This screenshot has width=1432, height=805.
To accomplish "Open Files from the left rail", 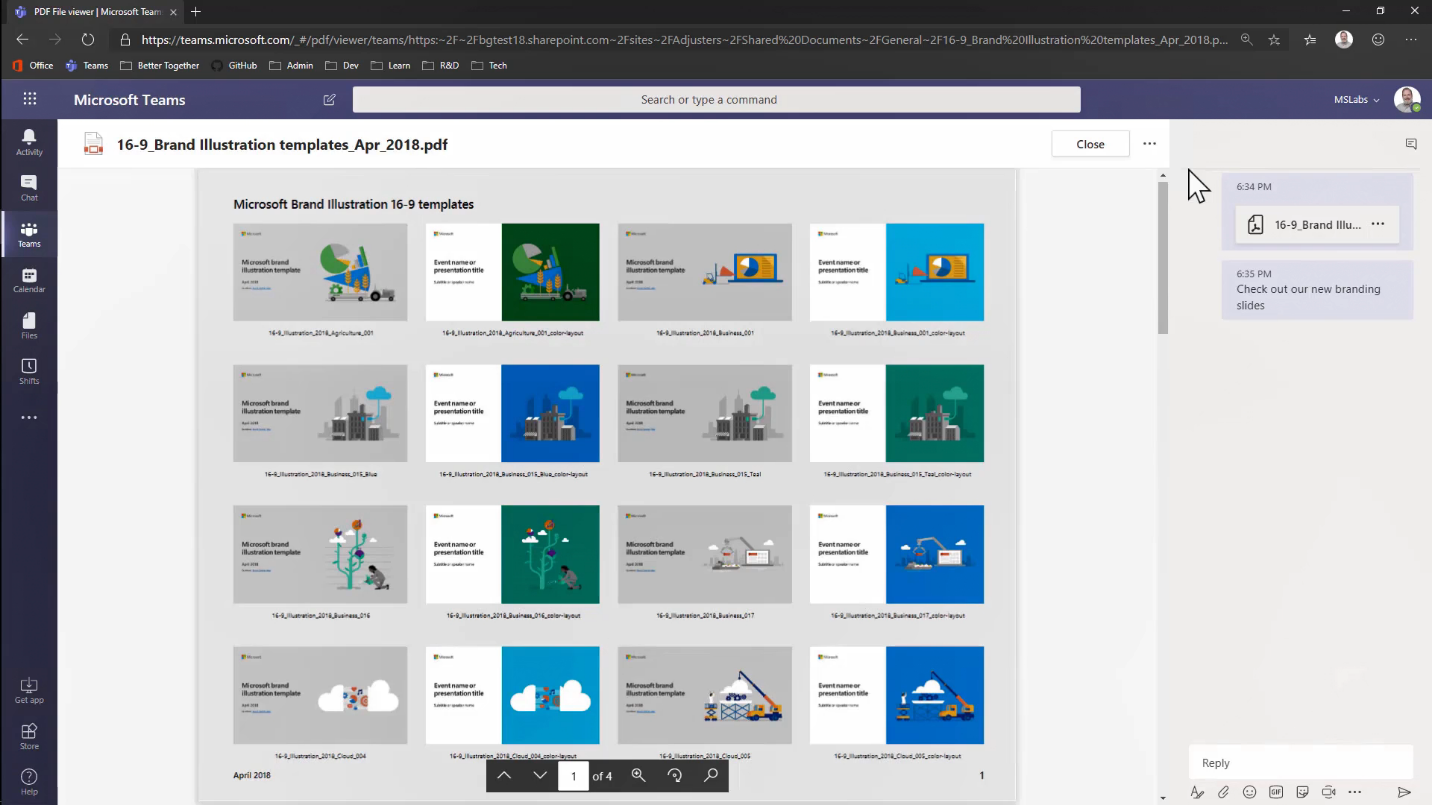I will click(29, 326).
